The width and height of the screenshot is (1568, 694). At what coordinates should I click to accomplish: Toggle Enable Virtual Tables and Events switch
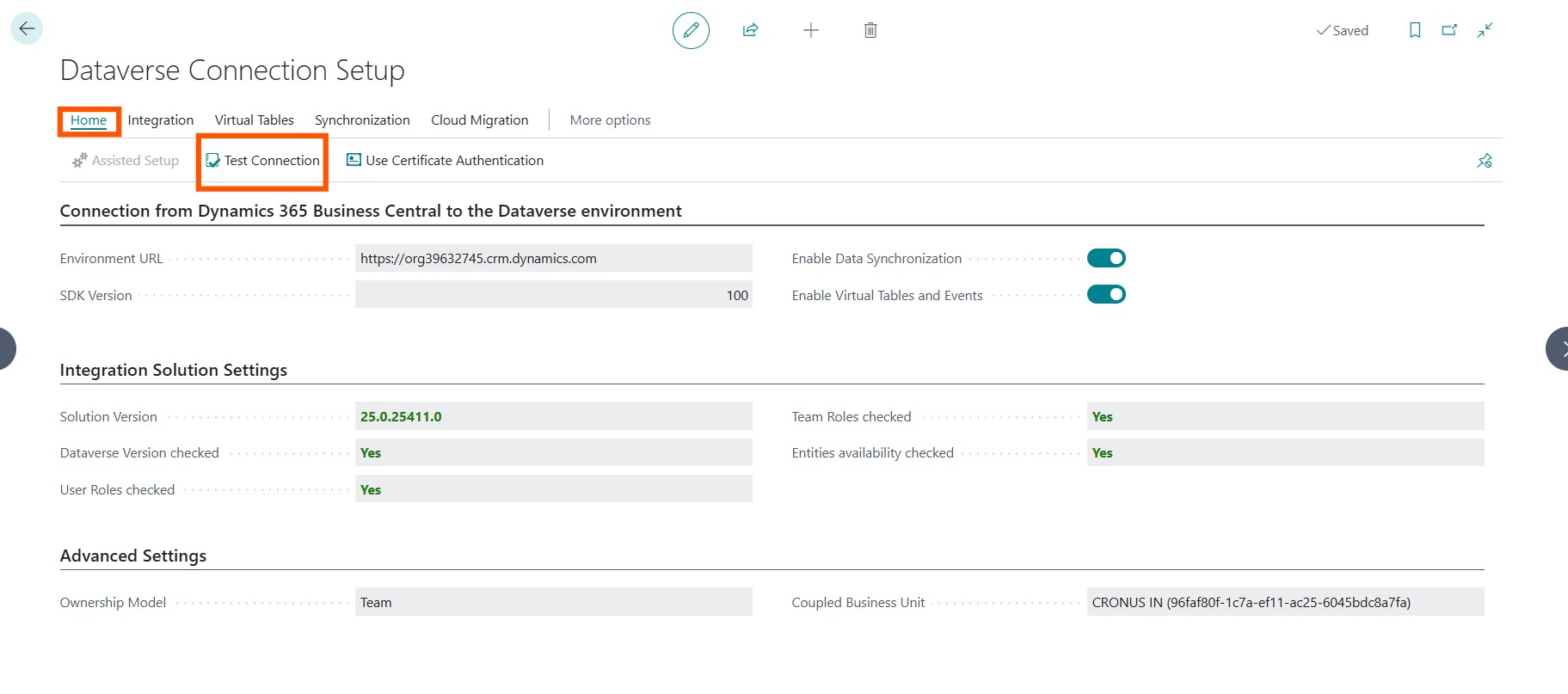click(1106, 295)
